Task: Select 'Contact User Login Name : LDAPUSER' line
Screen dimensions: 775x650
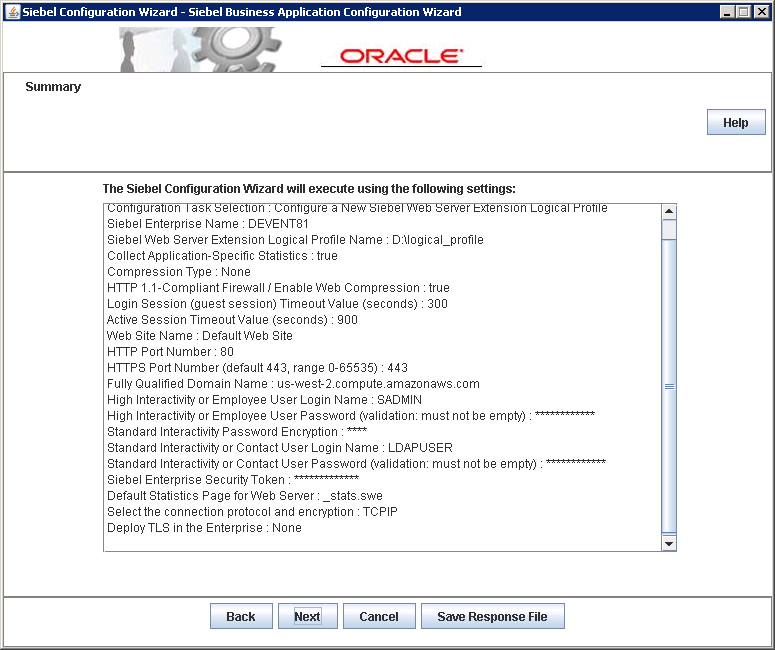Action: pyautogui.click(x=280, y=448)
